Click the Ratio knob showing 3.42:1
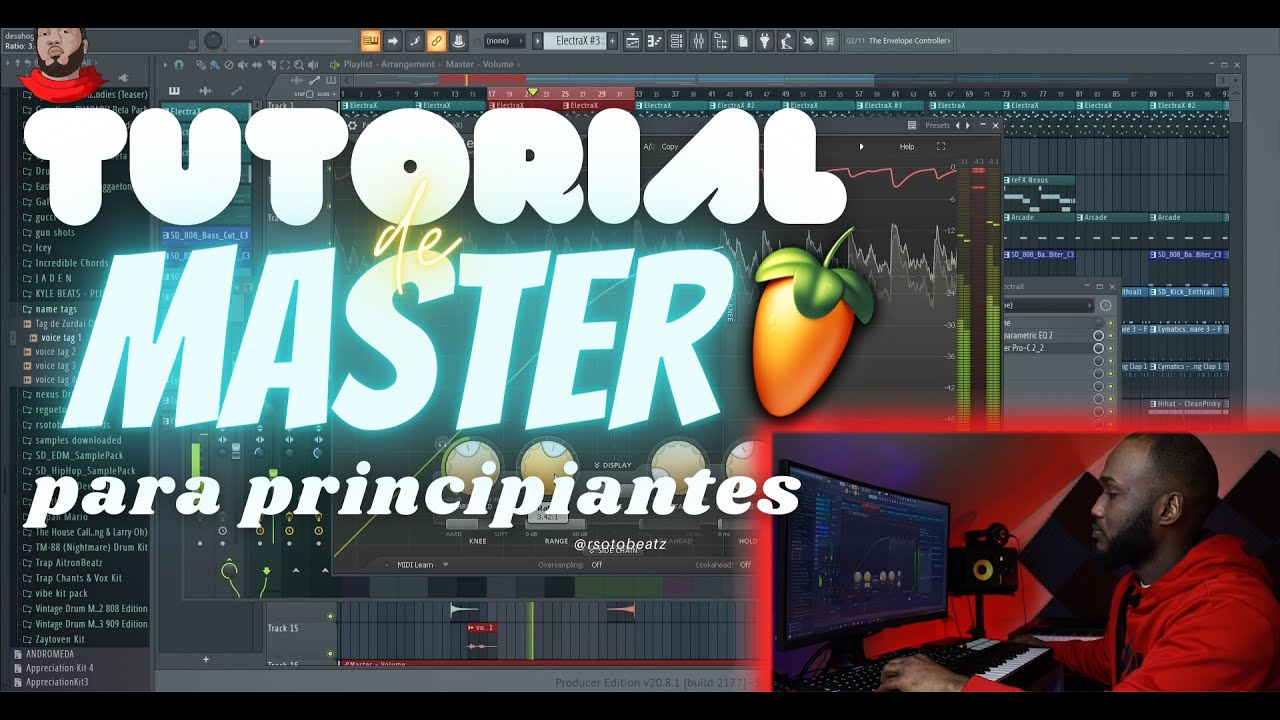Screen dimensions: 1280x720 (547, 469)
